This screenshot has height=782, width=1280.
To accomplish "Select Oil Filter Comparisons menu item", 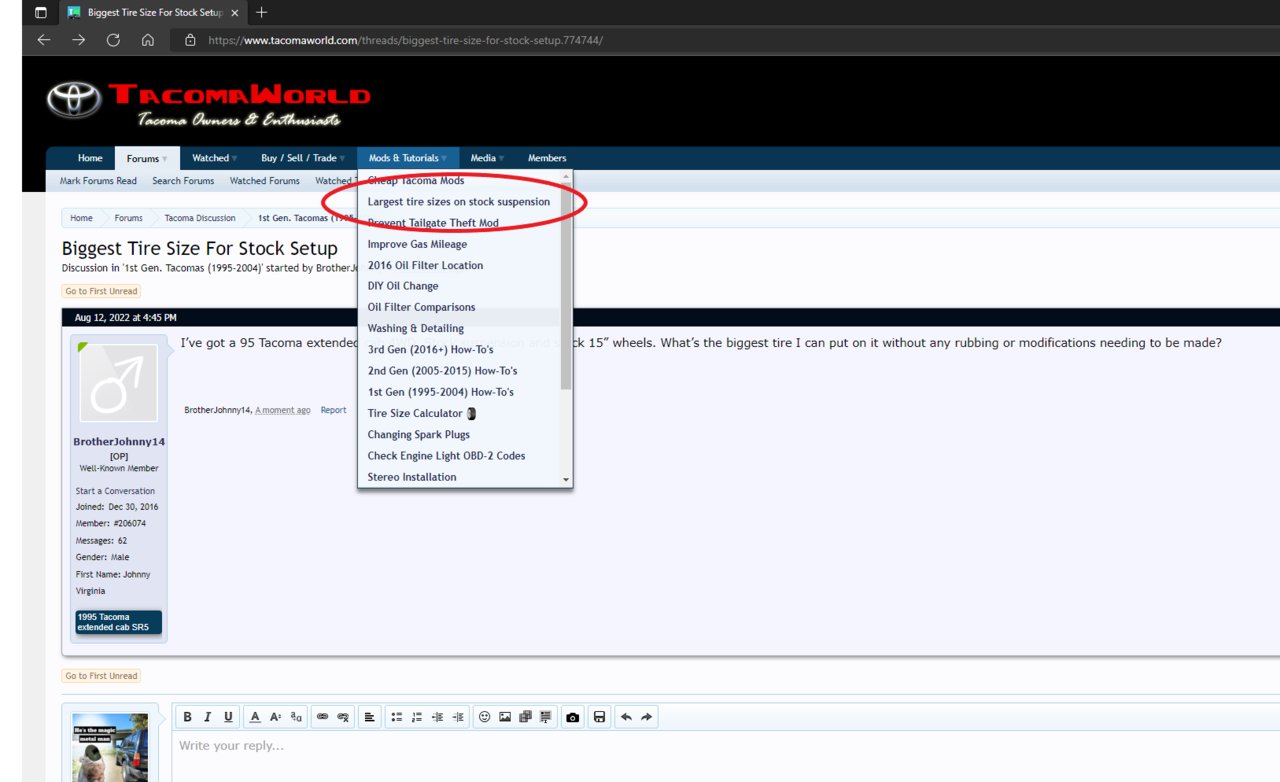I will [421, 307].
